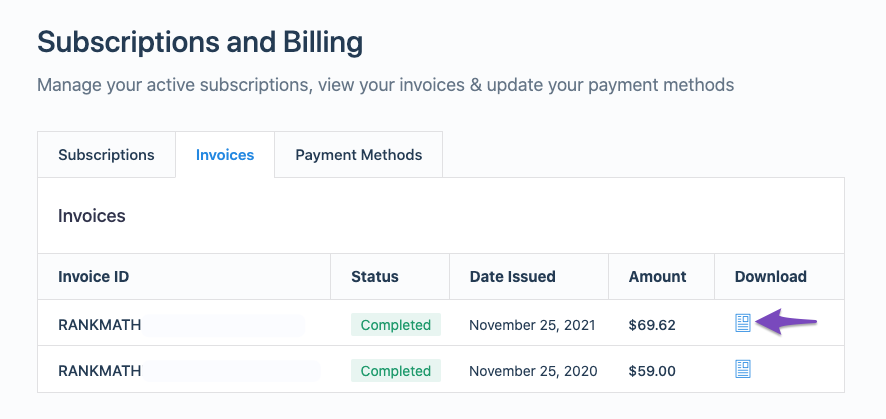Click the Subscriptions and Billing heading

click(200, 42)
